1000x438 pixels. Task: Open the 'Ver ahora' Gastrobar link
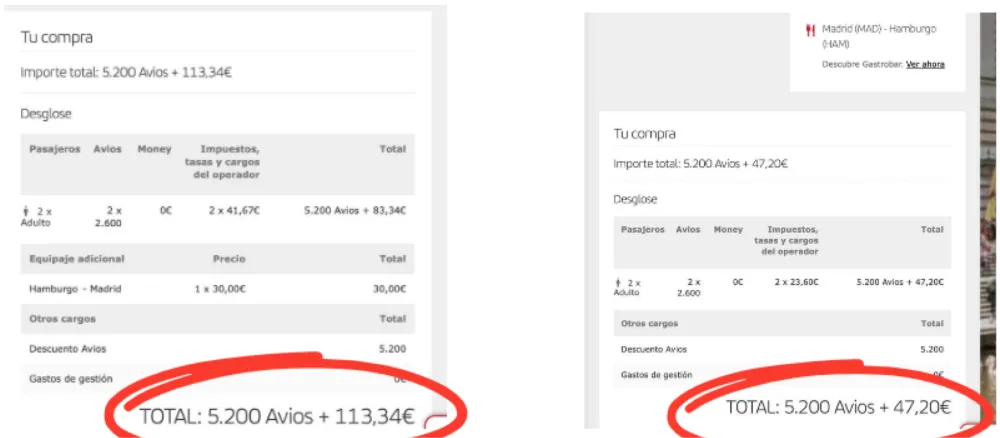[925, 64]
